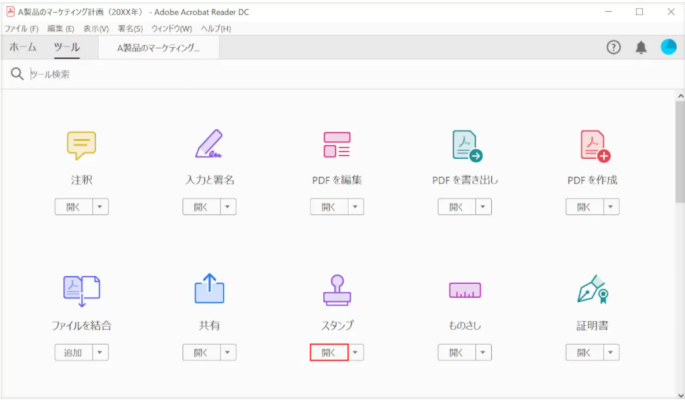Viewport: 685px width, 401px height.
Task: Open the ヘルプ(H) menu
Action: (x=216, y=29)
